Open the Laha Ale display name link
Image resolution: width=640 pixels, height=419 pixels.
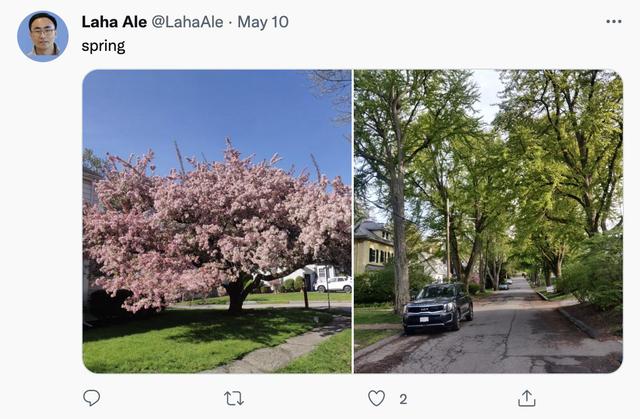tap(114, 21)
